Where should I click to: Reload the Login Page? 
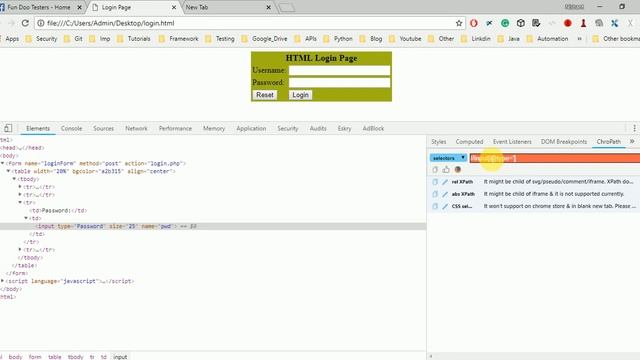coord(25,23)
